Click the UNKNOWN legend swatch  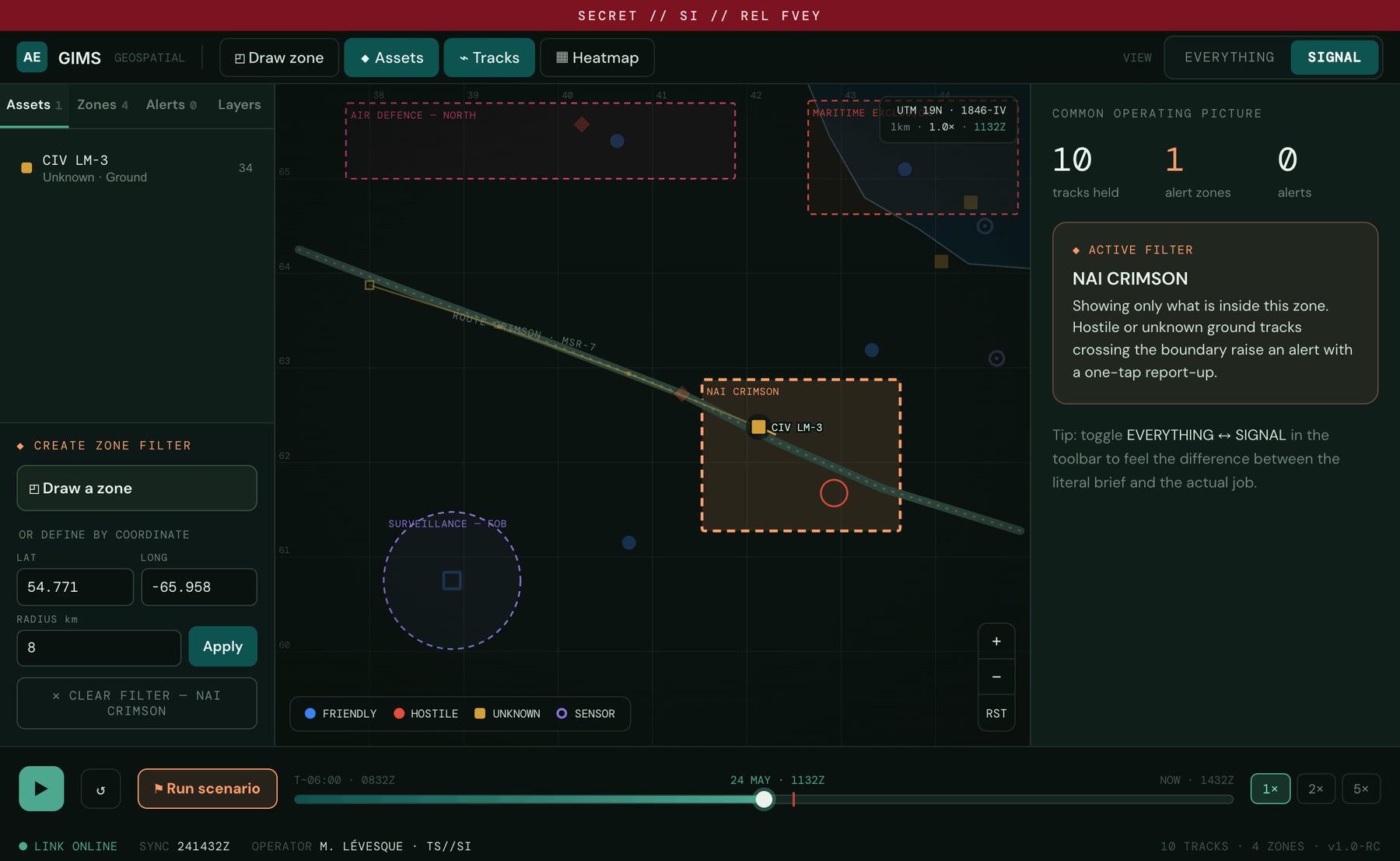(480, 713)
